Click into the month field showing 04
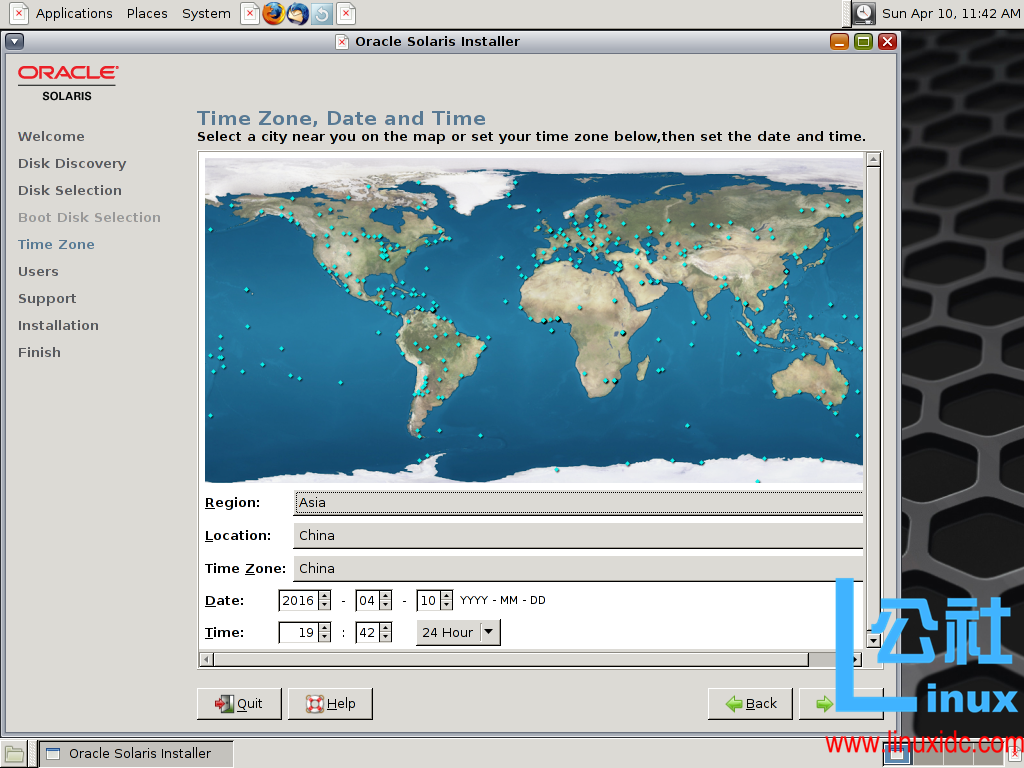1024x768 pixels. pyautogui.click(x=367, y=600)
